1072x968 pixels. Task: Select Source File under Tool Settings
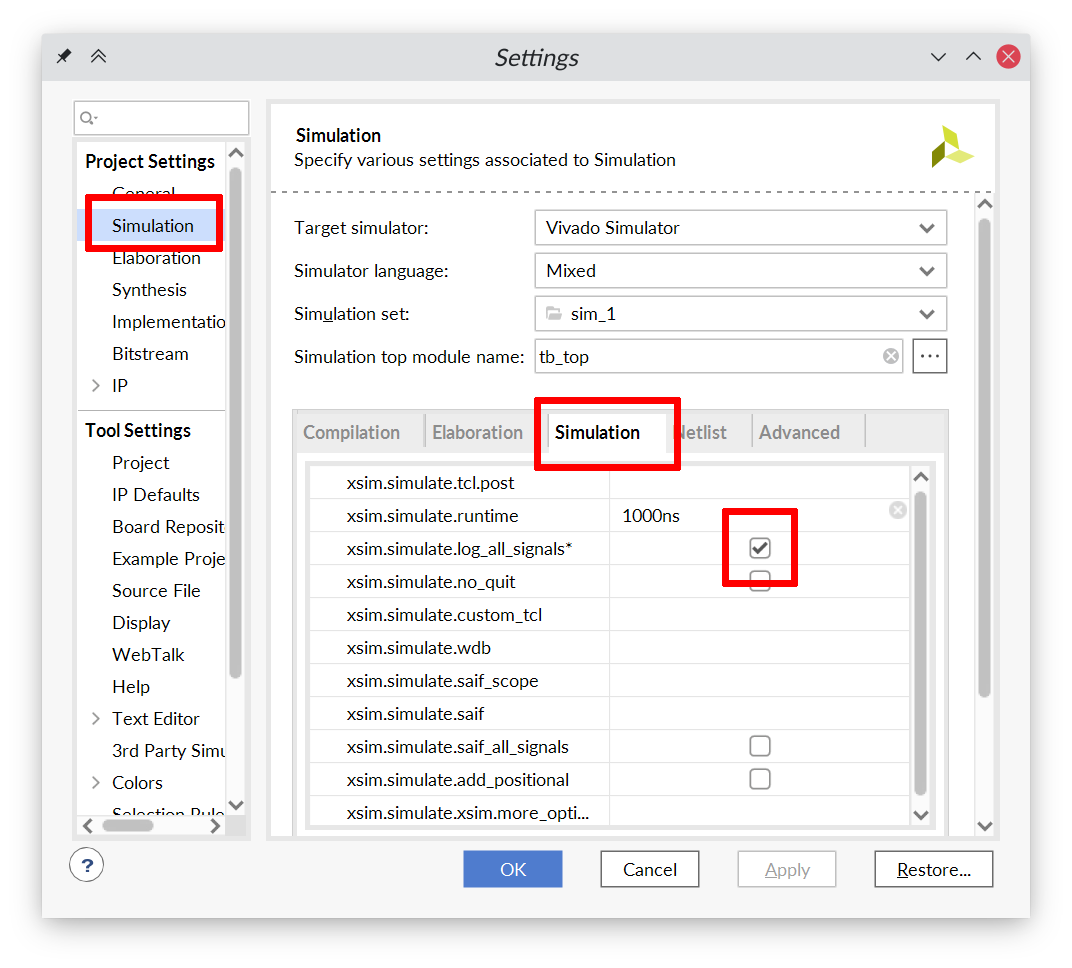click(x=156, y=591)
